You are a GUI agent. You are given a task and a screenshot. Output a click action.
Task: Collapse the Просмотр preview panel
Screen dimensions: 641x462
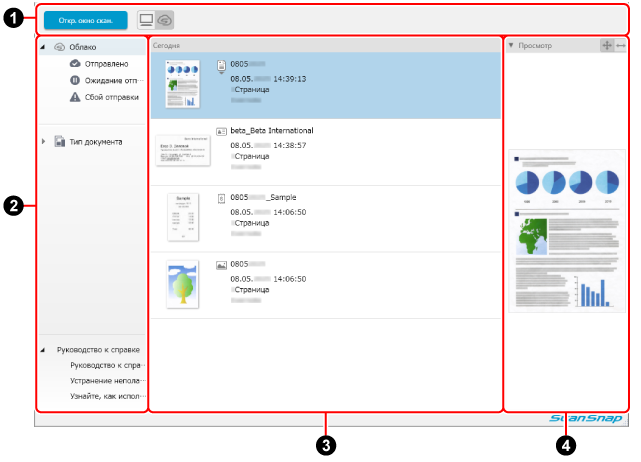pos(512,45)
